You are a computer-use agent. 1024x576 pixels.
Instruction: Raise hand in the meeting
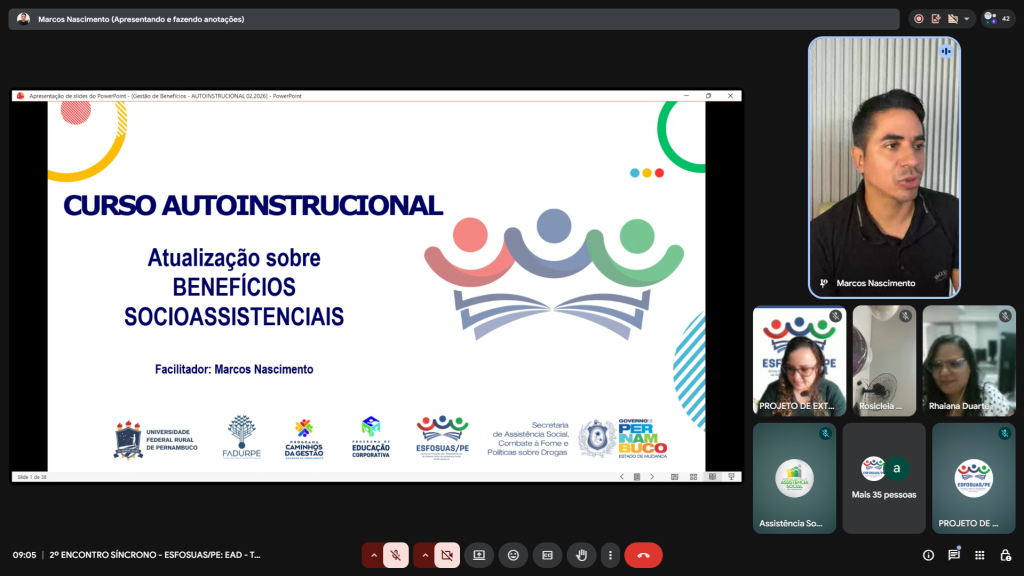(581, 555)
